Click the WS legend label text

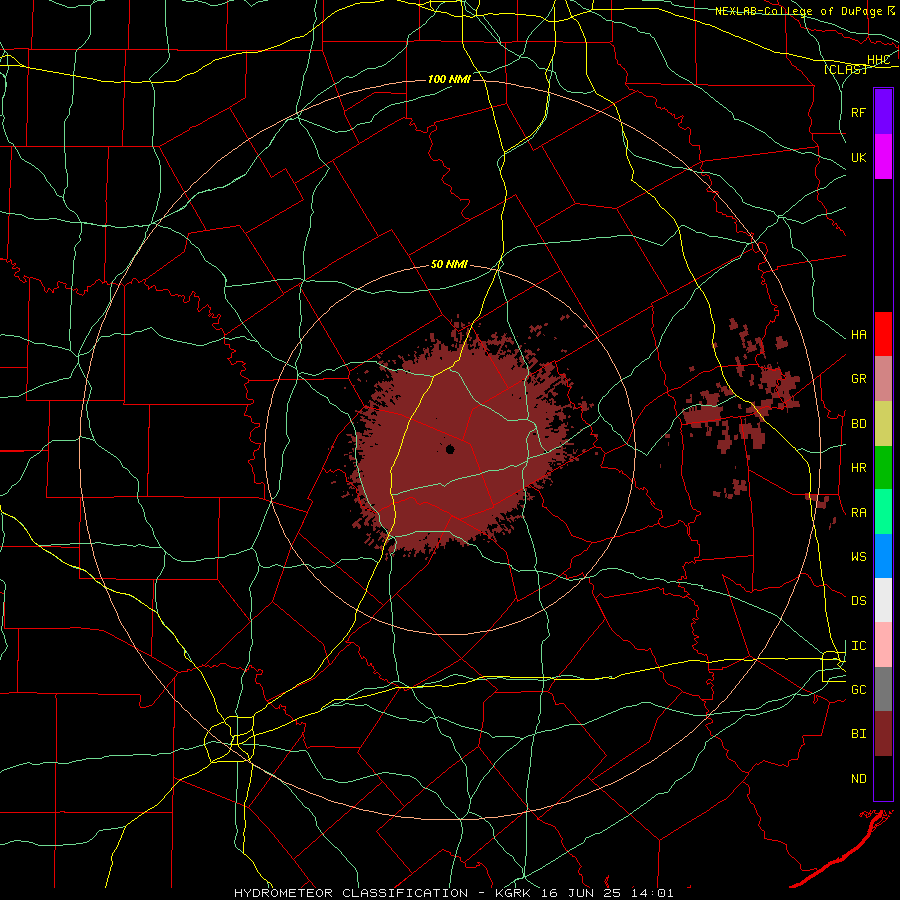pos(859,557)
